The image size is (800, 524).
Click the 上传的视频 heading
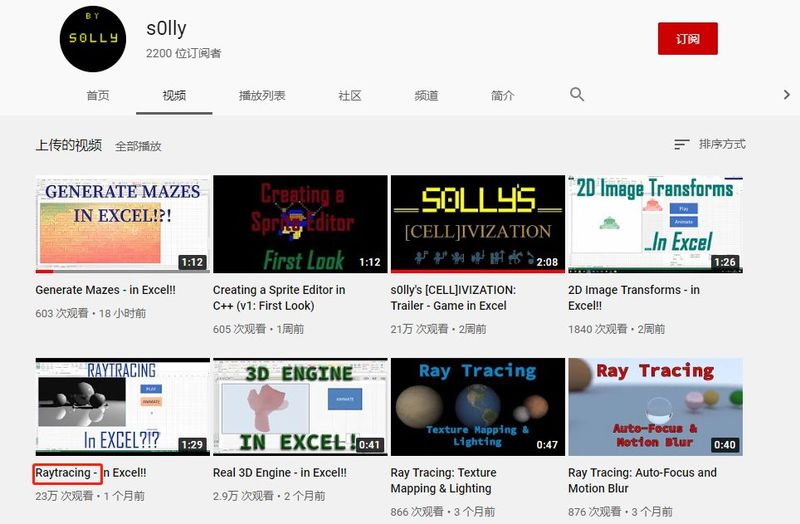[x=69, y=145]
